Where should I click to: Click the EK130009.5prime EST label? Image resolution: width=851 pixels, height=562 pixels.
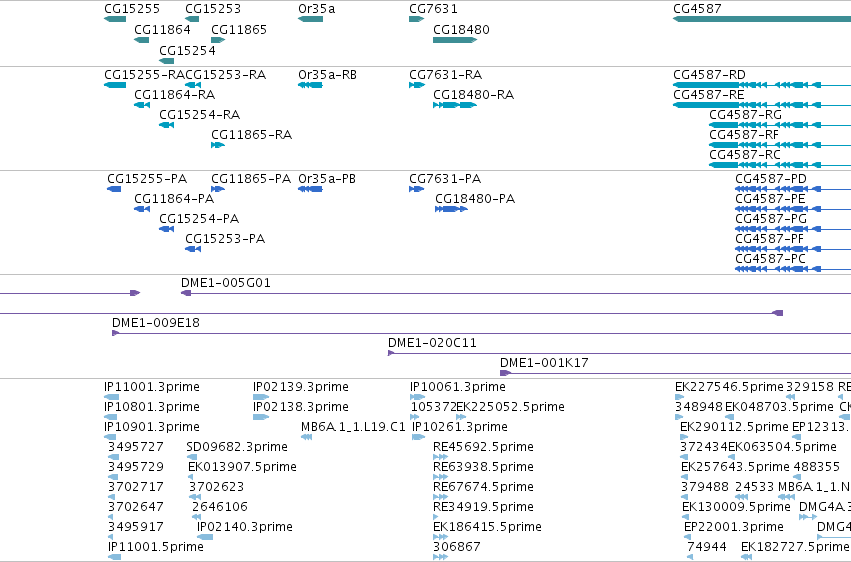pyautogui.click(x=736, y=507)
